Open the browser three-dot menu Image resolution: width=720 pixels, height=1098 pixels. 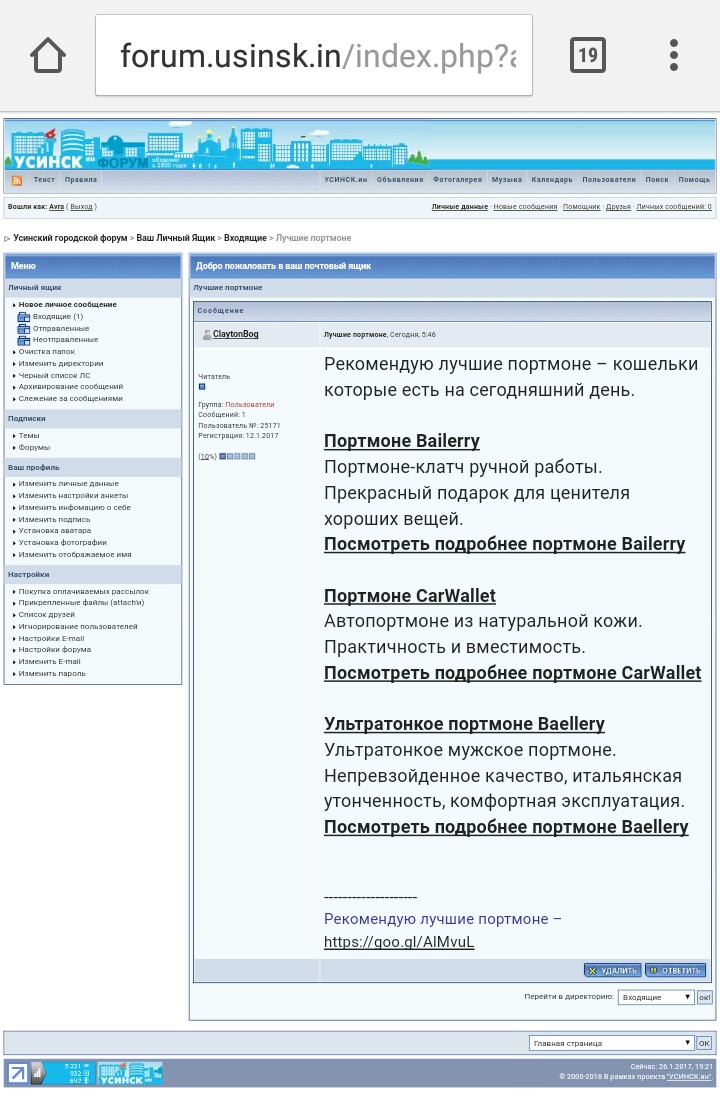(x=674, y=56)
